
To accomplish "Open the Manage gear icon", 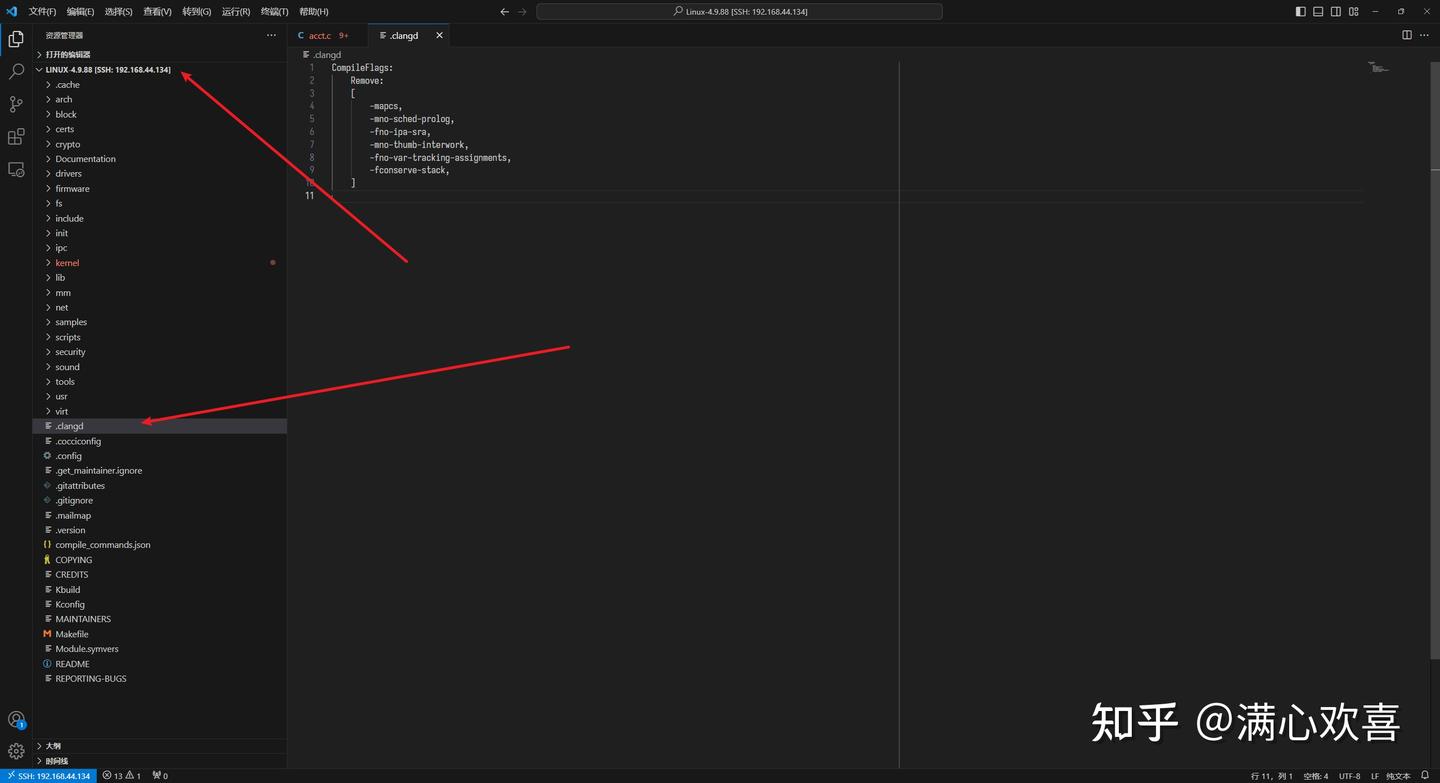I will point(16,750).
